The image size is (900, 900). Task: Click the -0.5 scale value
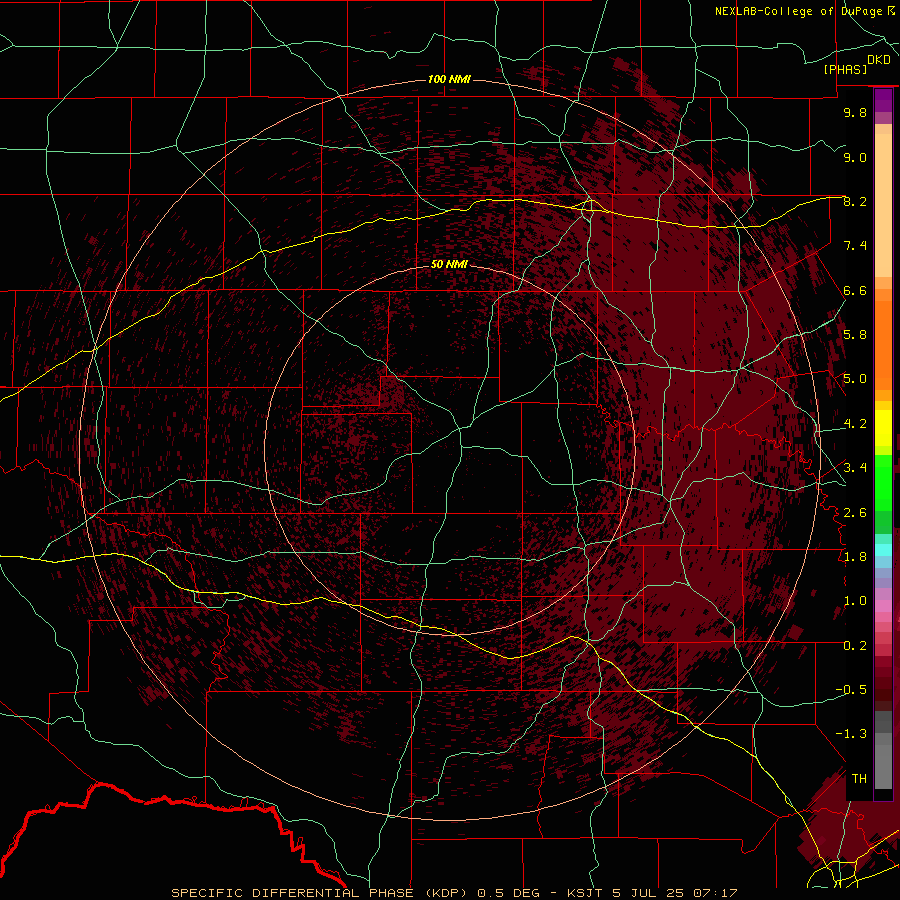coord(851,690)
